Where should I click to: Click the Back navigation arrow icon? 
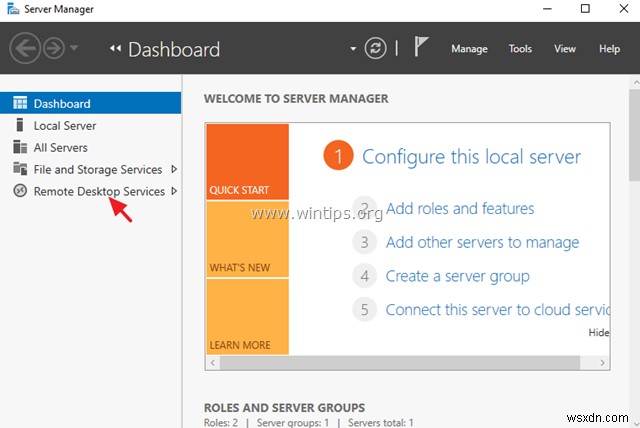click(x=25, y=48)
